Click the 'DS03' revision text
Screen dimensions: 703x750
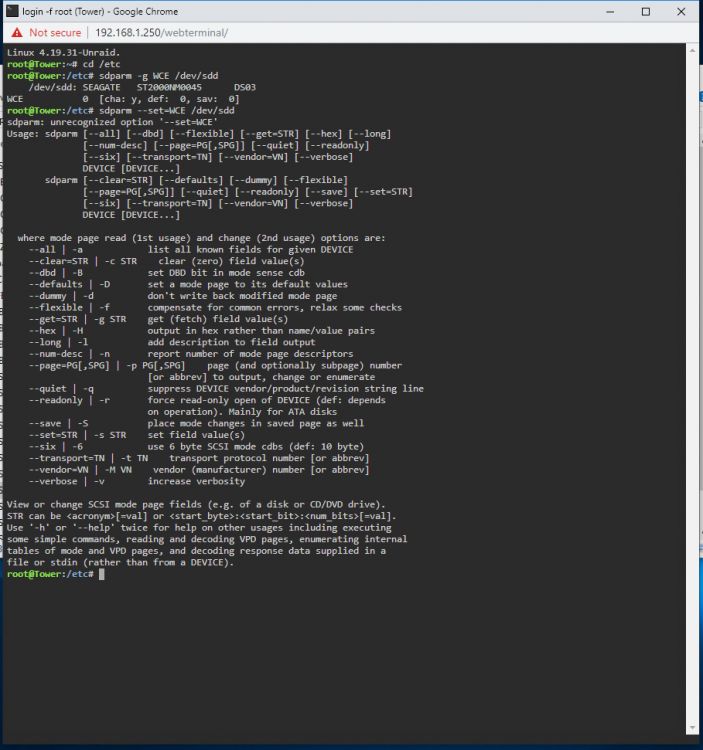(x=245, y=88)
